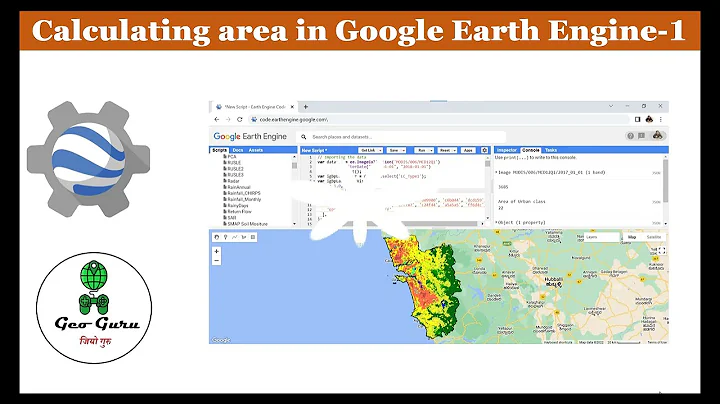Switch map to Satellite view
Viewport: 720px width, 404px height.
tap(654, 237)
